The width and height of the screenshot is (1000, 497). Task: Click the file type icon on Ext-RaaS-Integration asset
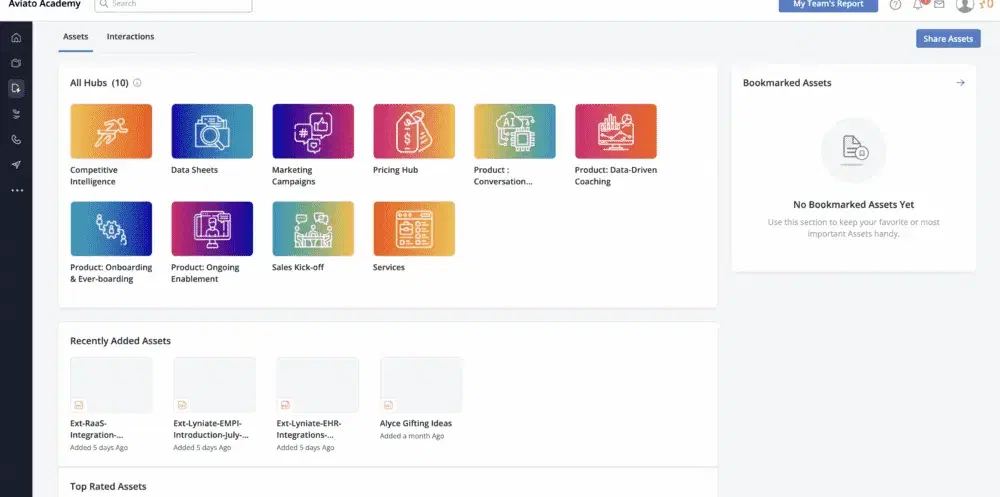(78, 405)
